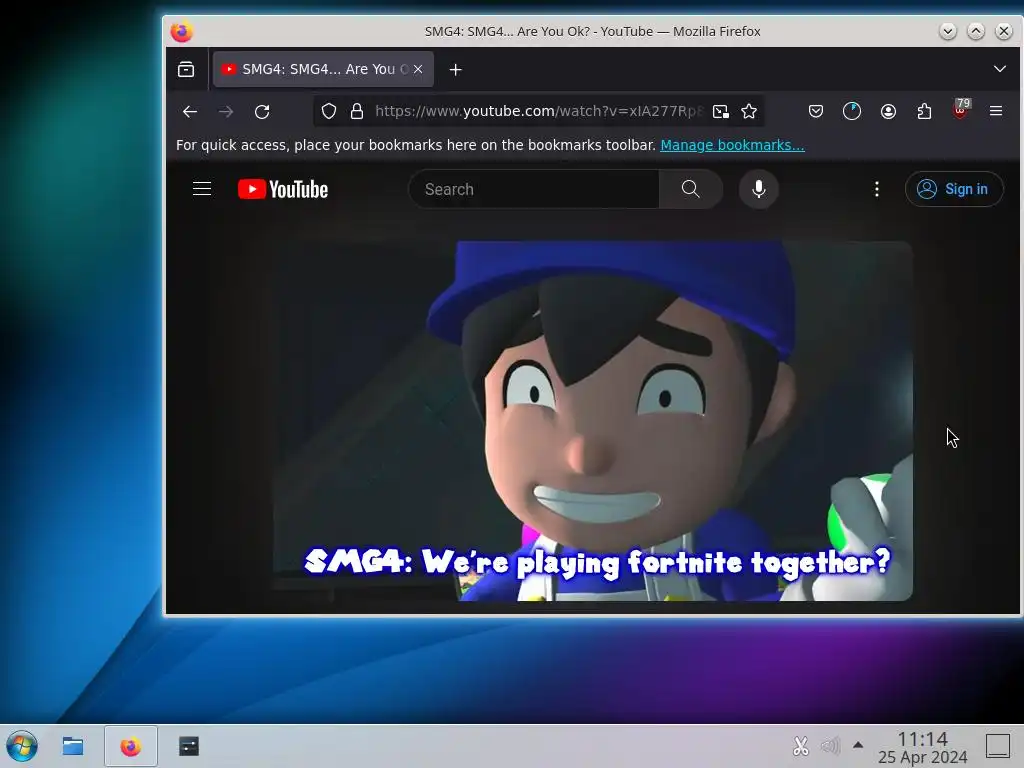
Task: Open the tracking protection shield panel
Action: click(329, 112)
